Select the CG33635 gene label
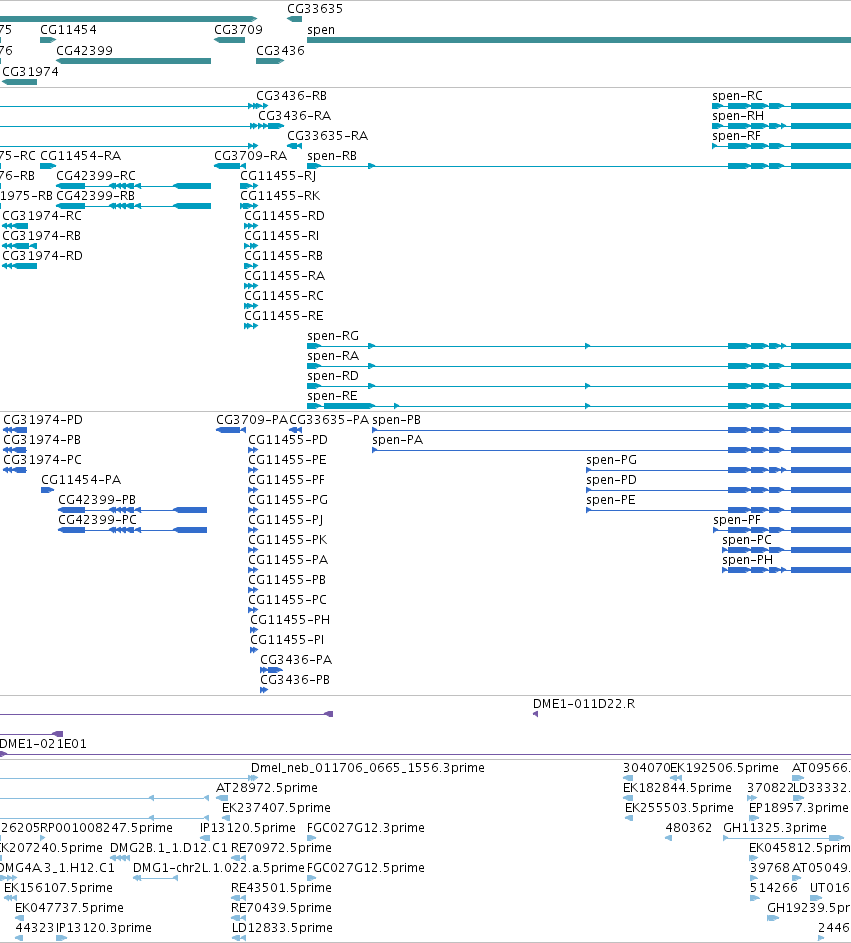This screenshot has width=851, height=943. [315, 9]
